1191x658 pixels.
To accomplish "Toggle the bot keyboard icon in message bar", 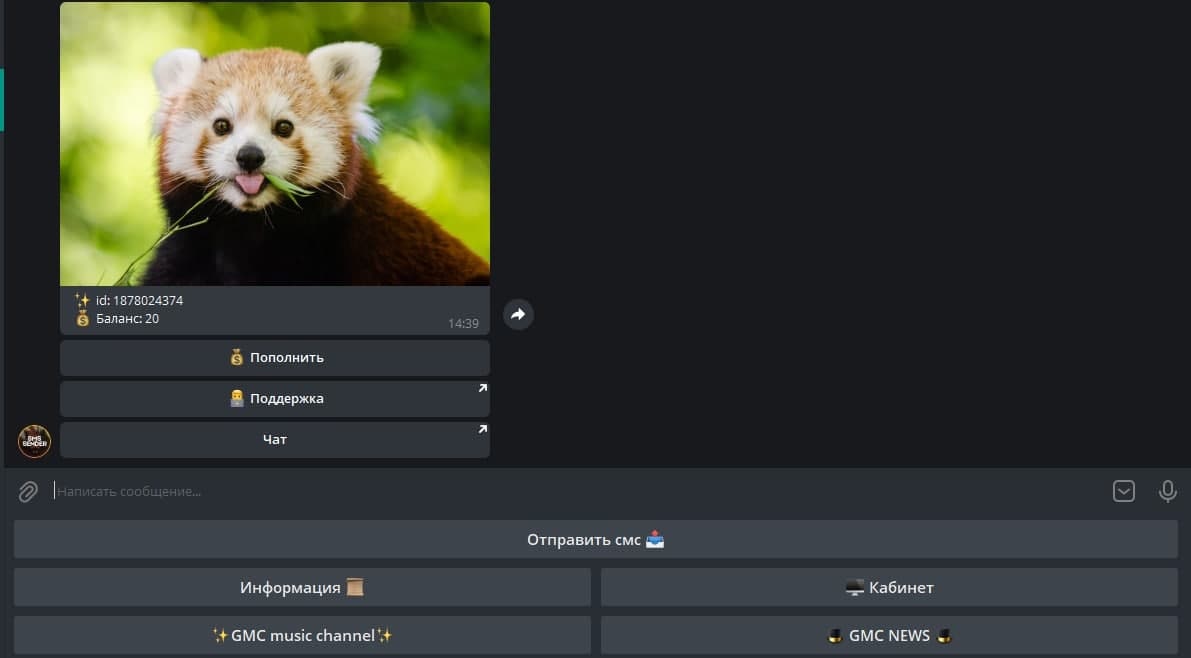I will tap(1124, 492).
